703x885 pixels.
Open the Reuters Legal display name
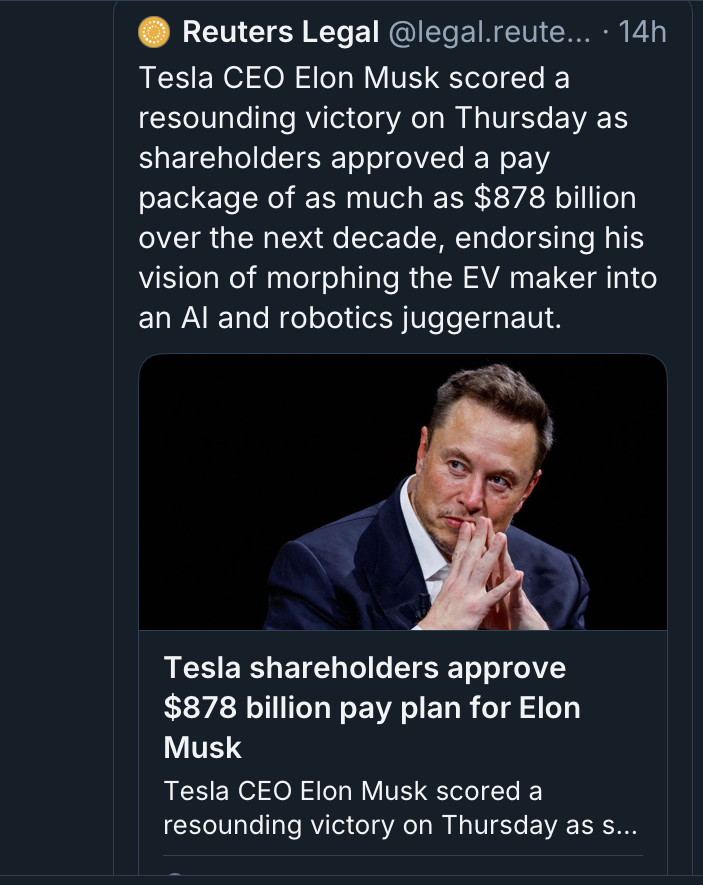[279, 33]
